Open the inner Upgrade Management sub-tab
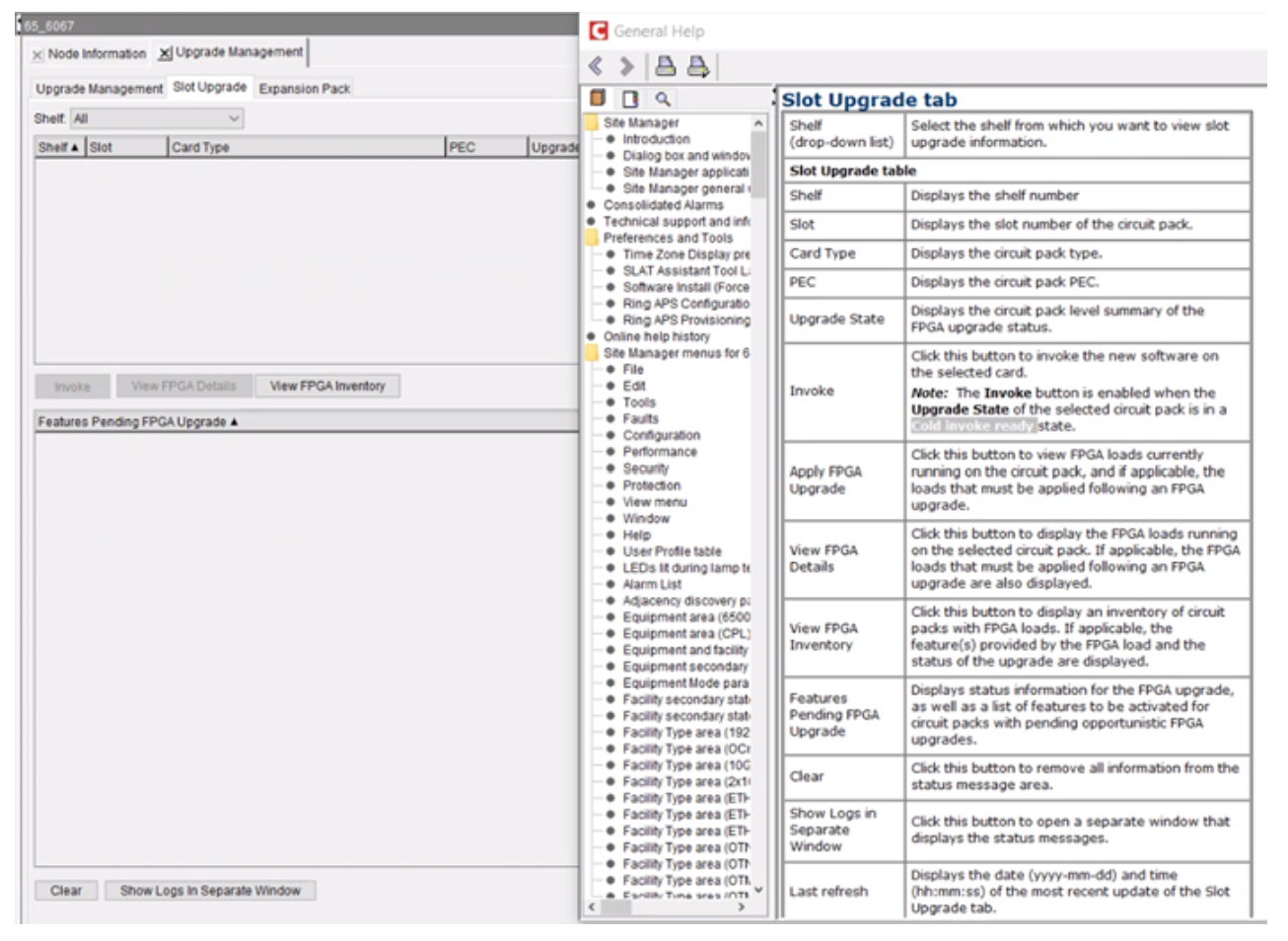 99,89
